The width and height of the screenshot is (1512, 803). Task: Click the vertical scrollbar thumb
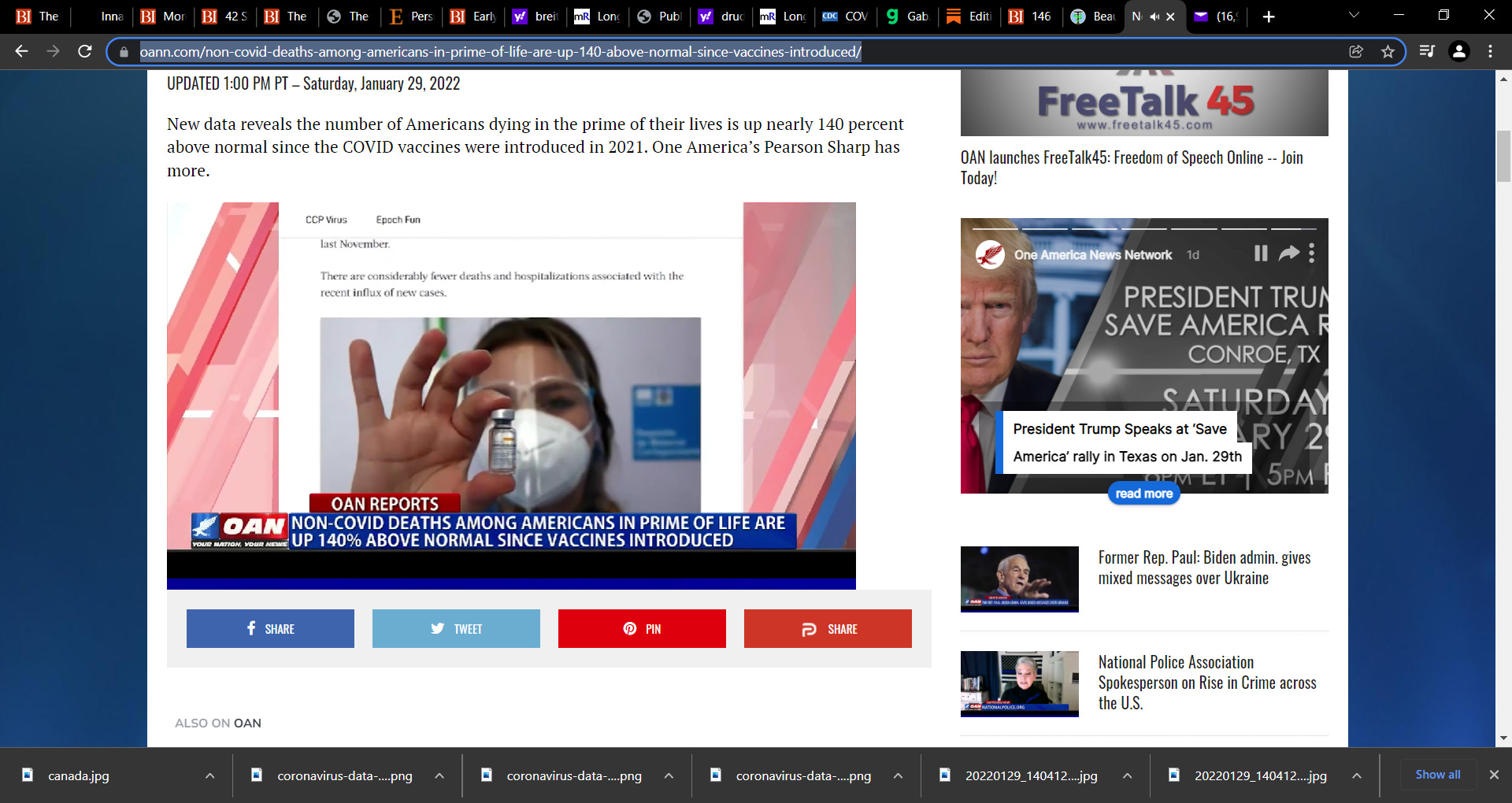(1503, 156)
